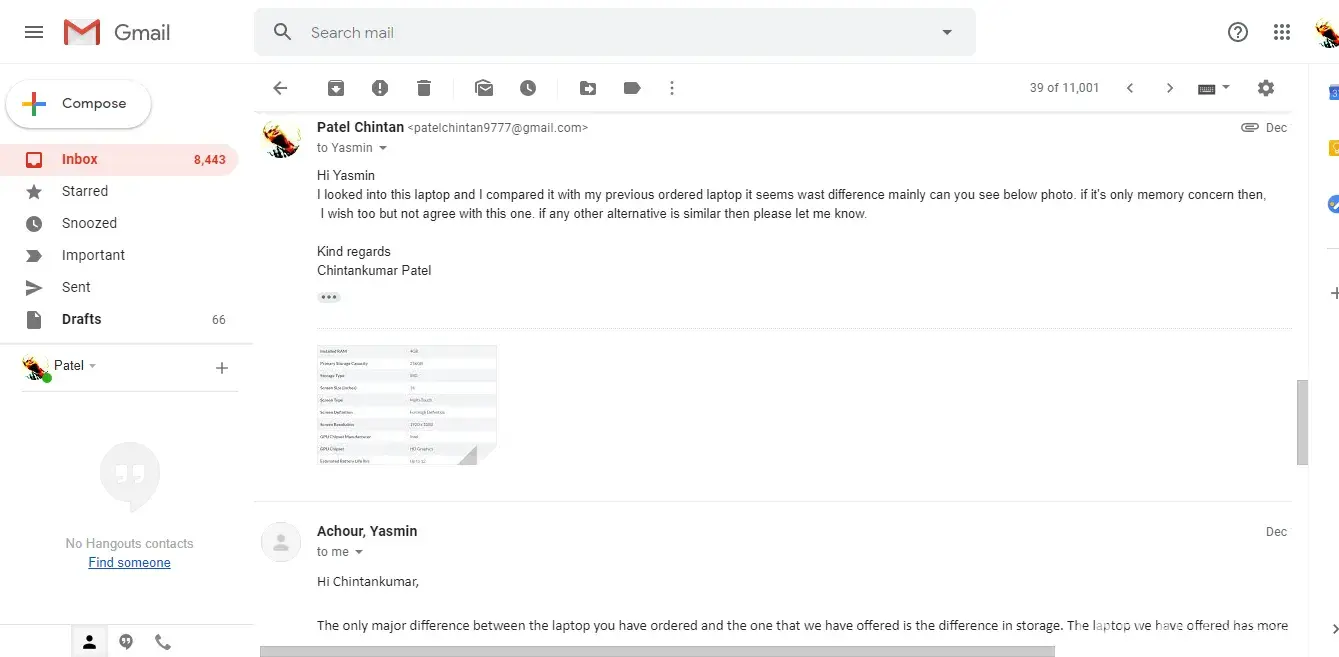Show trimmed content with three-dots button

coord(329,297)
